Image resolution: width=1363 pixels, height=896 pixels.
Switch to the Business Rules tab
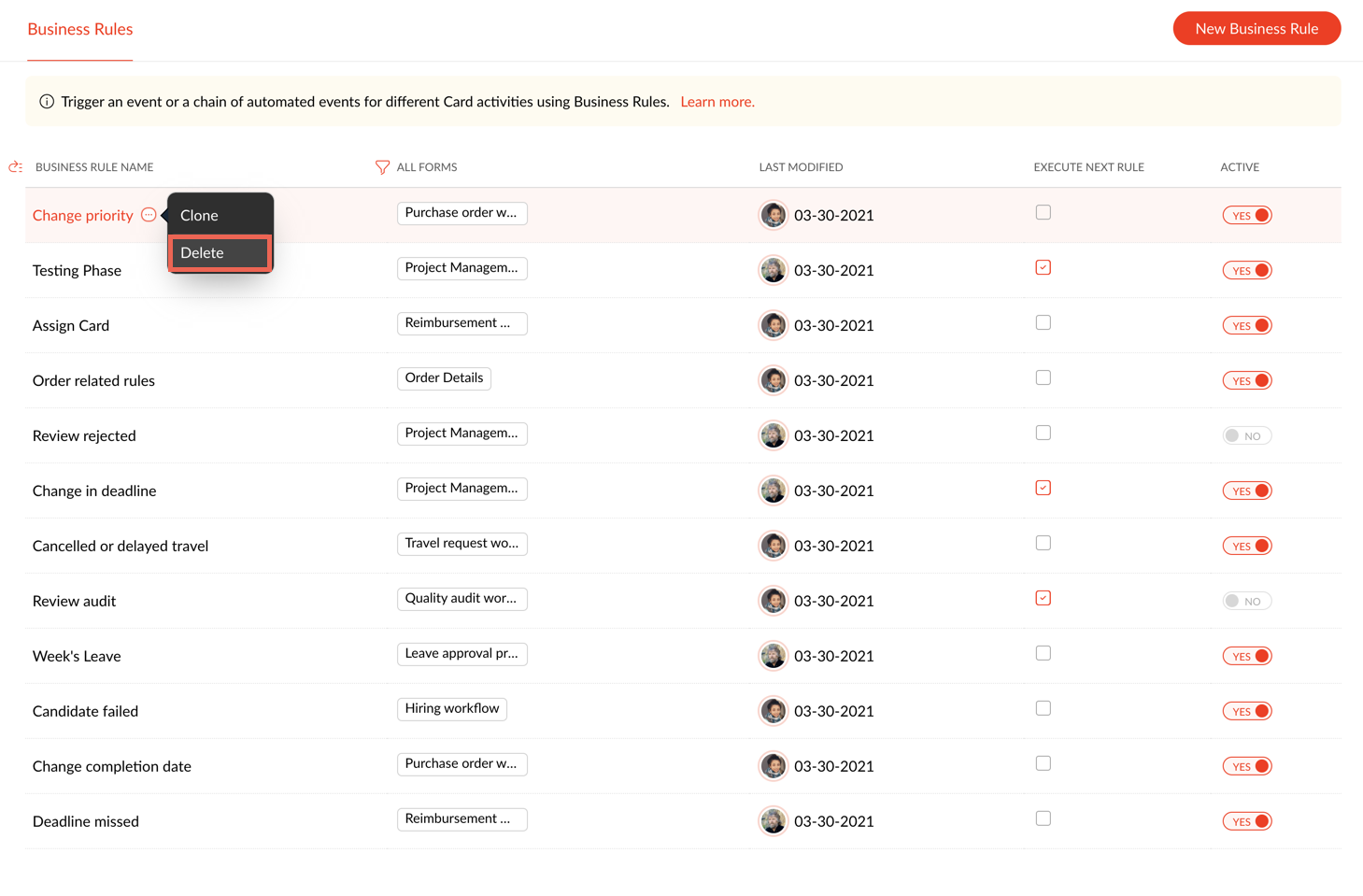(x=80, y=30)
